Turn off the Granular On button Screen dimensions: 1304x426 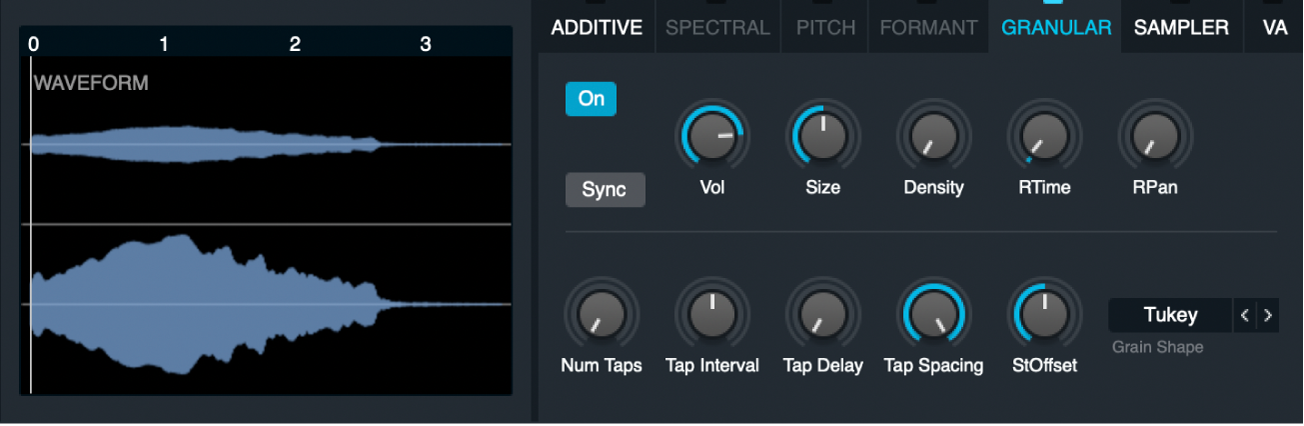pyautogui.click(x=591, y=99)
